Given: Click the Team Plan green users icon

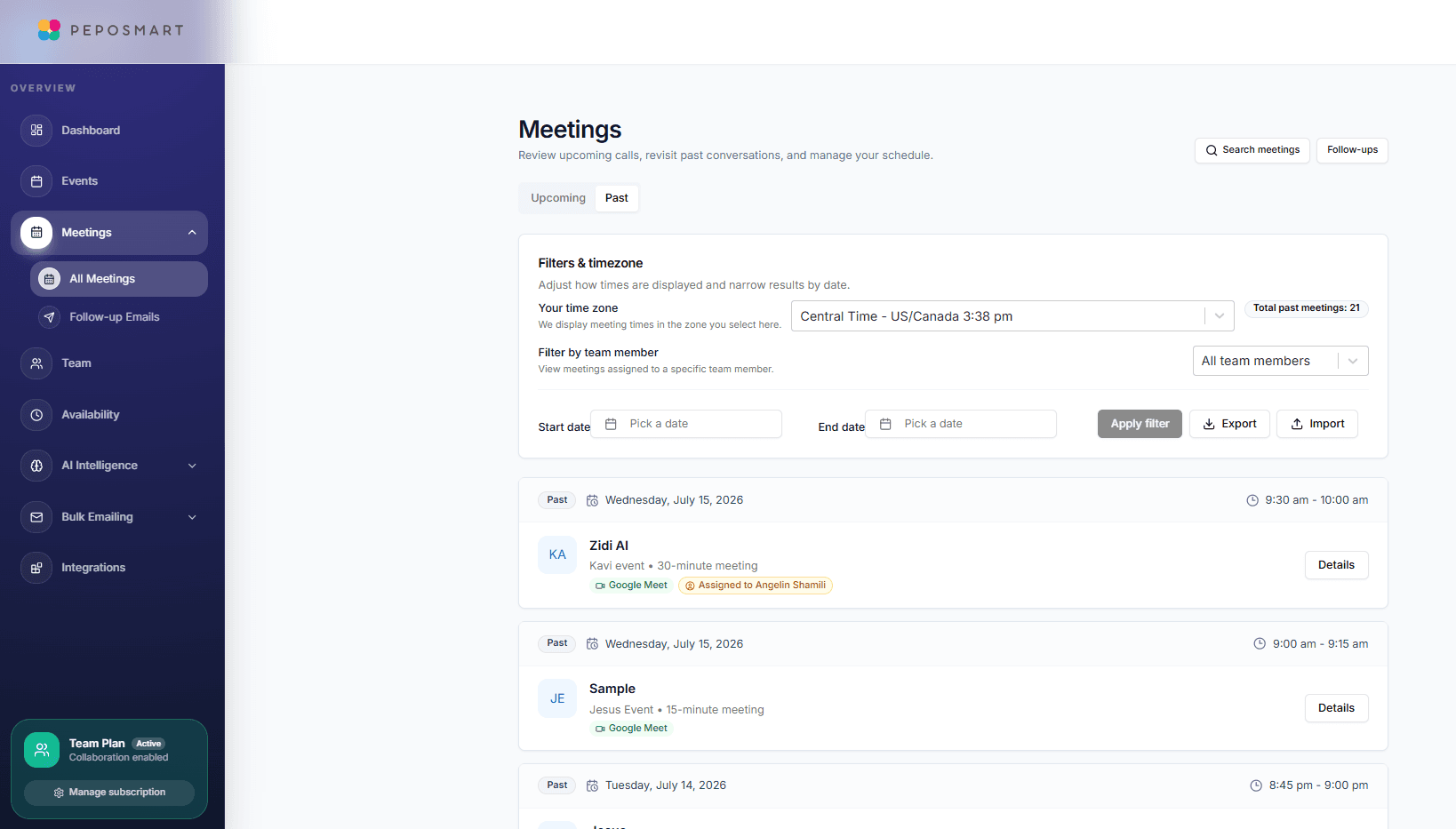Looking at the screenshot, I should click(x=42, y=750).
